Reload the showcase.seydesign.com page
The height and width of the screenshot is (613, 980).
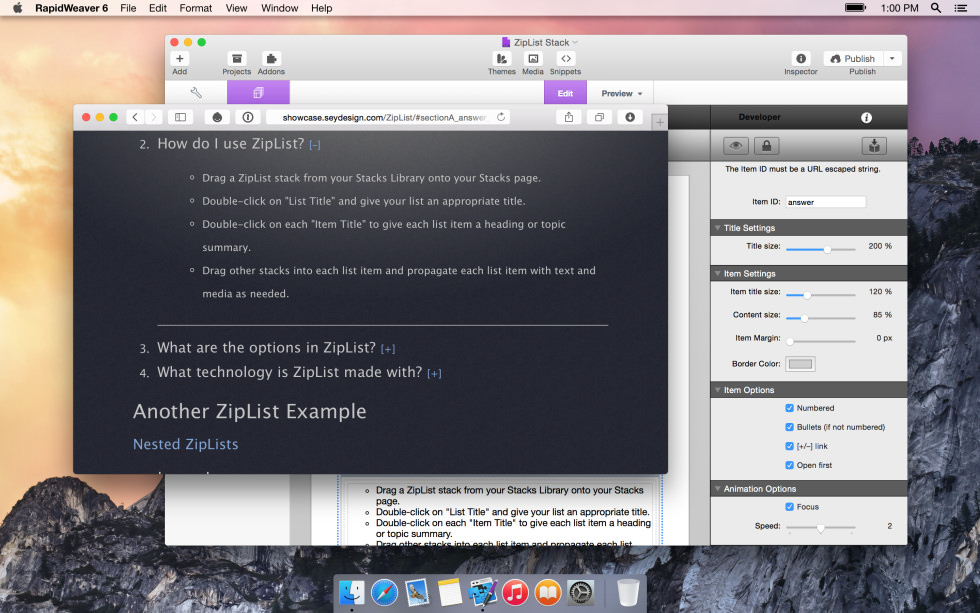click(x=501, y=117)
